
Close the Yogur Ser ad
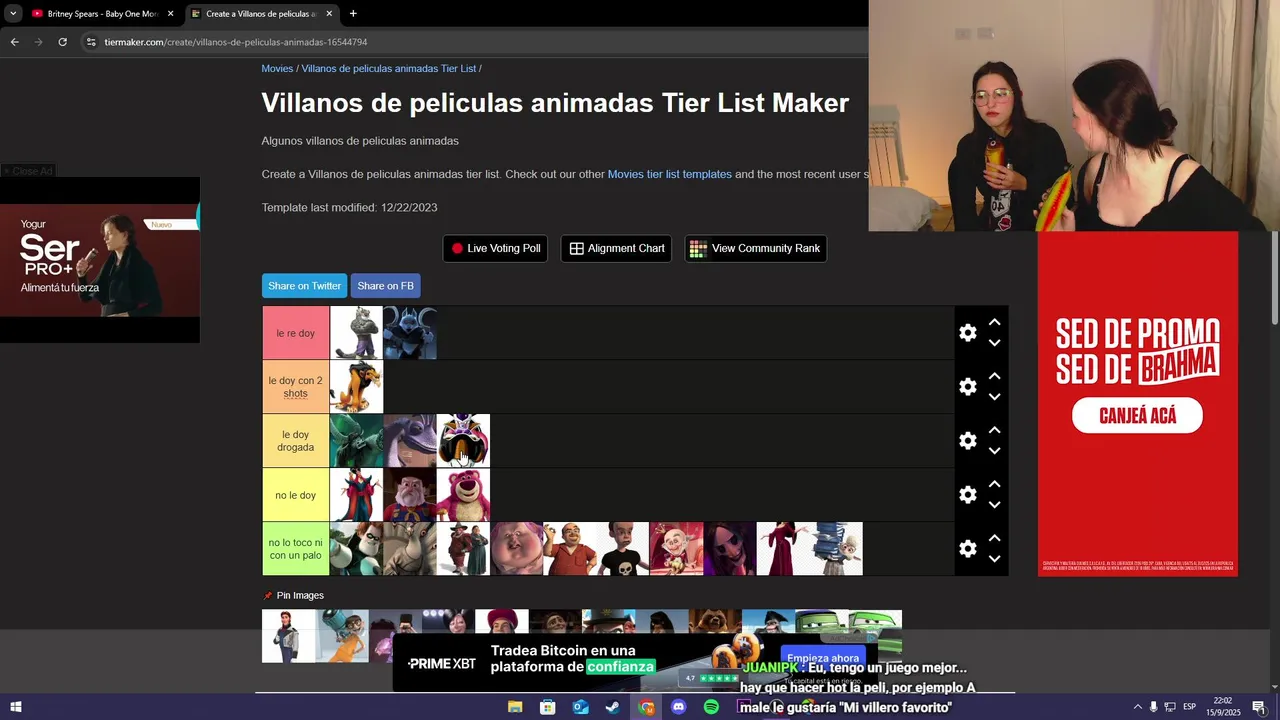tap(28, 170)
